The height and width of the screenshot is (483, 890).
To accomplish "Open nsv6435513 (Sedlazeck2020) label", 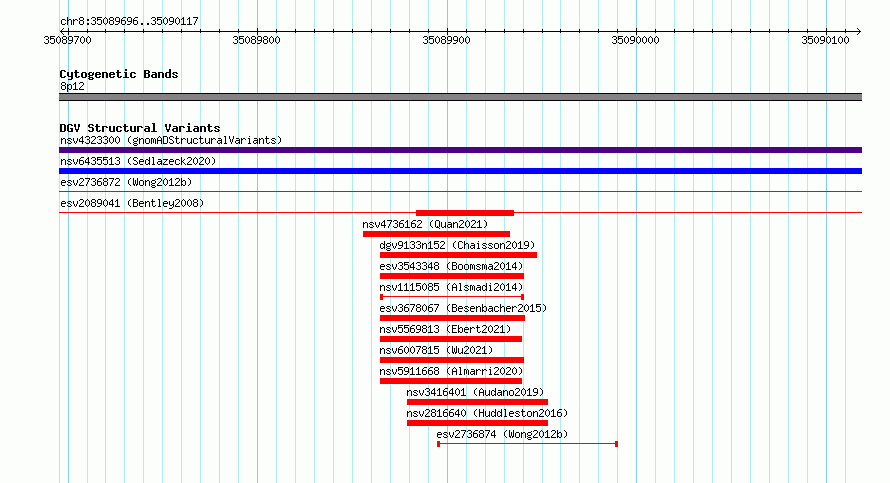I will [138, 161].
